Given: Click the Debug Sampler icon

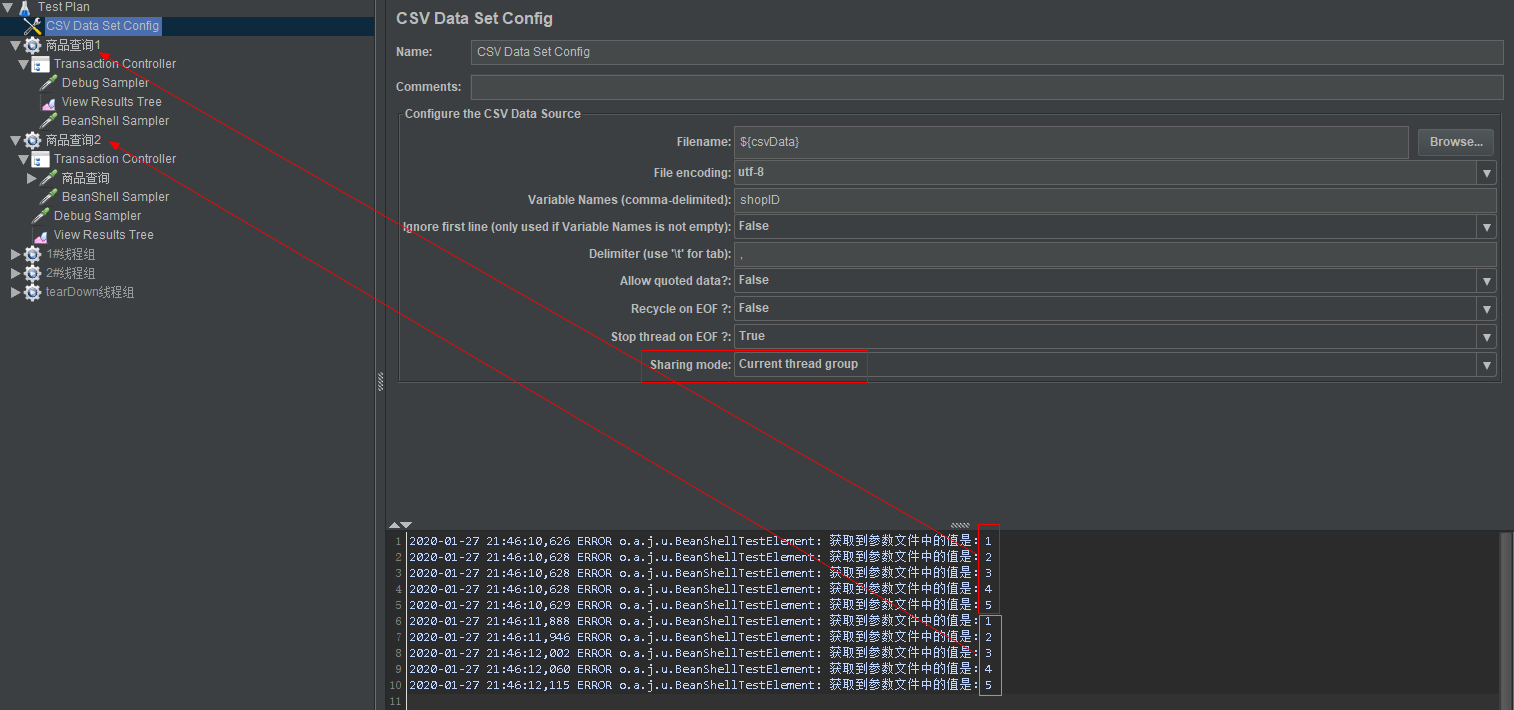Looking at the screenshot, I should point(48,82).
